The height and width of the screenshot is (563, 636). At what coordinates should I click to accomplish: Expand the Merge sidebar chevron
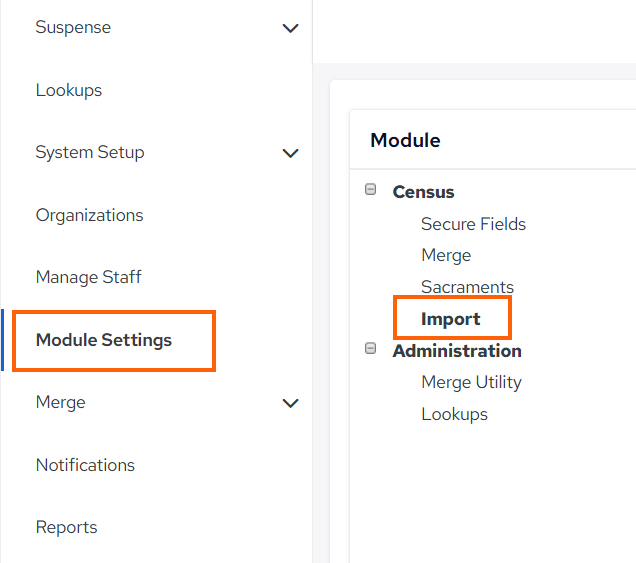[x=290, y=403]
